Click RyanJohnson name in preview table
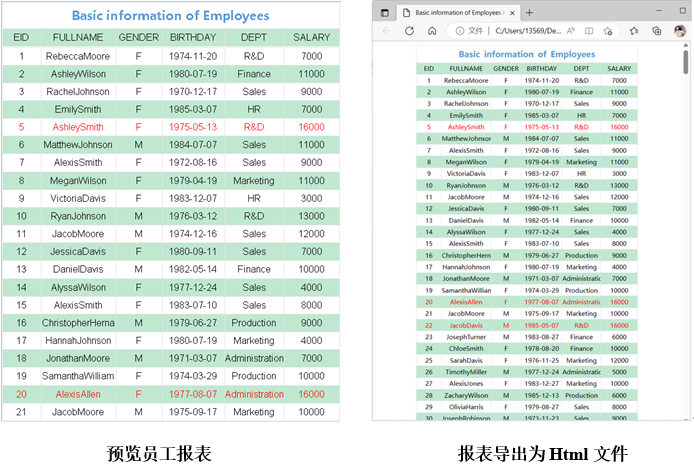 (x=78, y=216)
